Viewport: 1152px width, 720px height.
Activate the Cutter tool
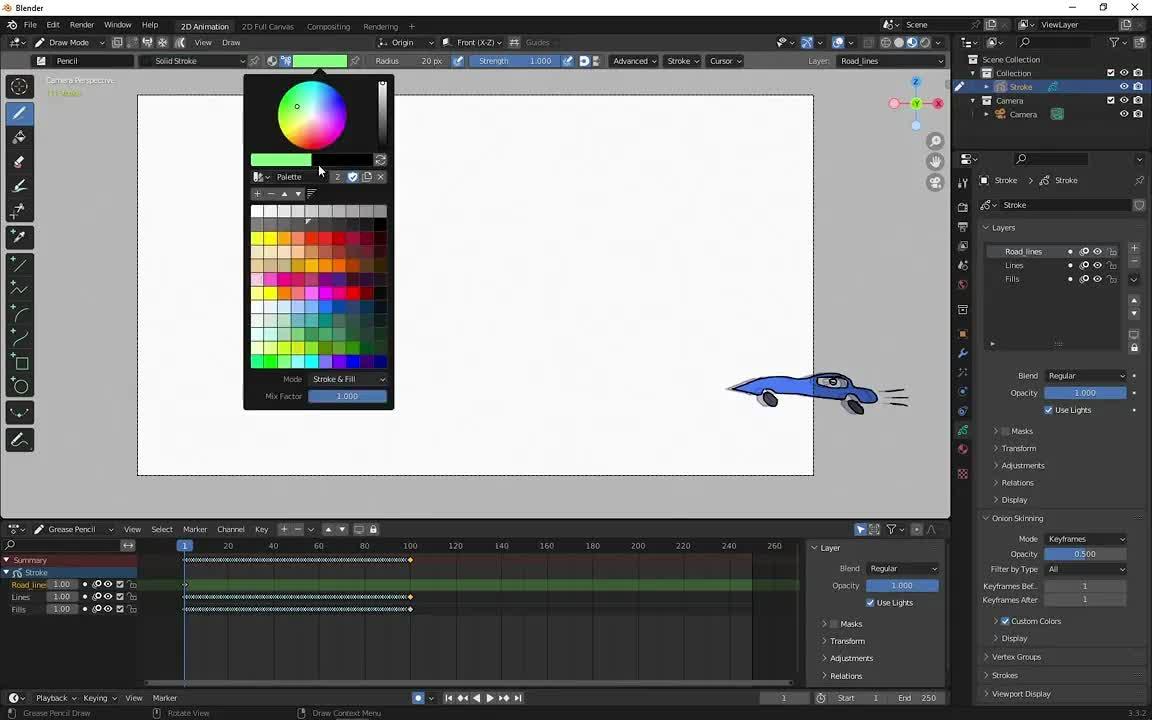[20, 211]
